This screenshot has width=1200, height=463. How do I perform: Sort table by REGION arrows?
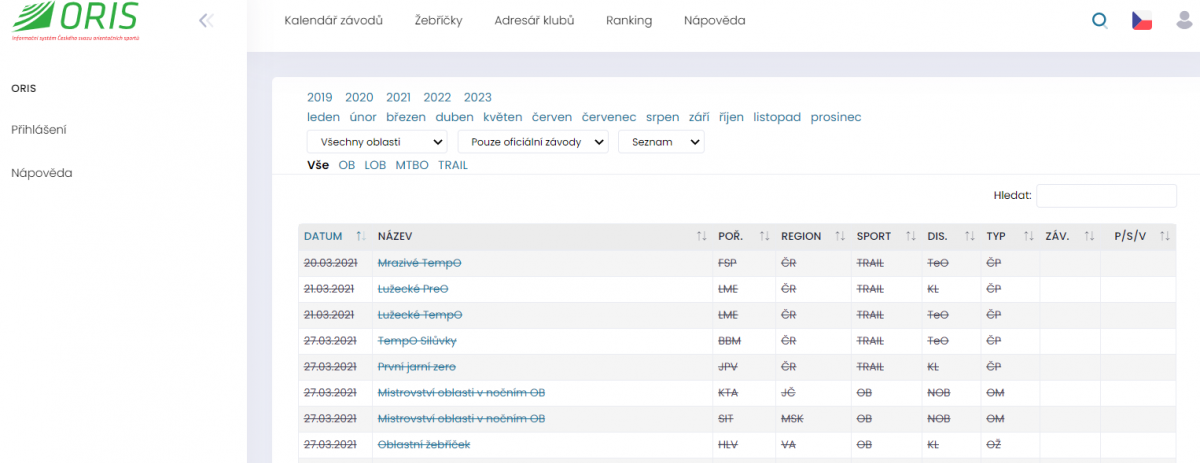pyautogui.click(x=840, y=236)
